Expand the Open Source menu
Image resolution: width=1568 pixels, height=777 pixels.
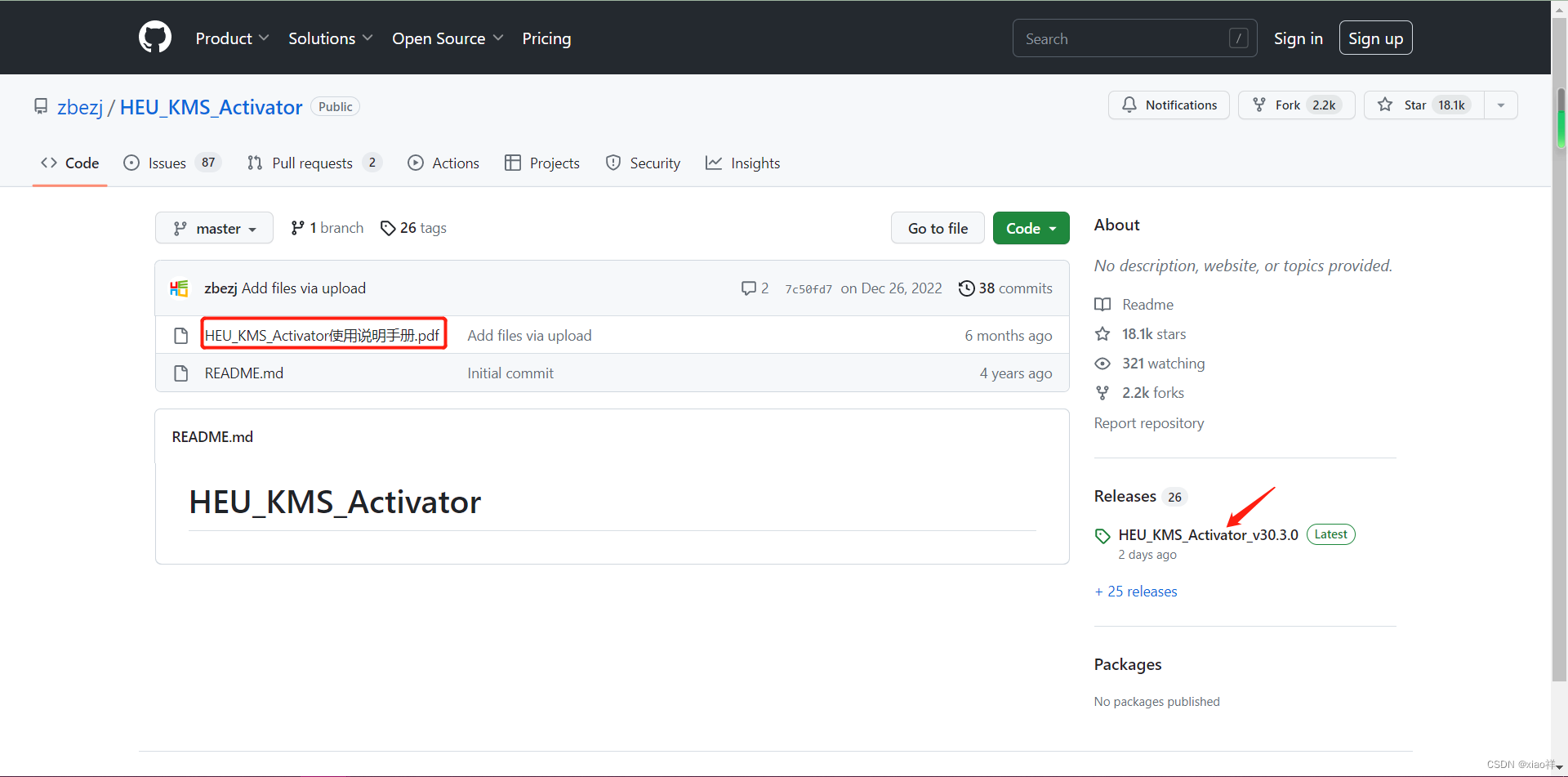pos(448,38)
